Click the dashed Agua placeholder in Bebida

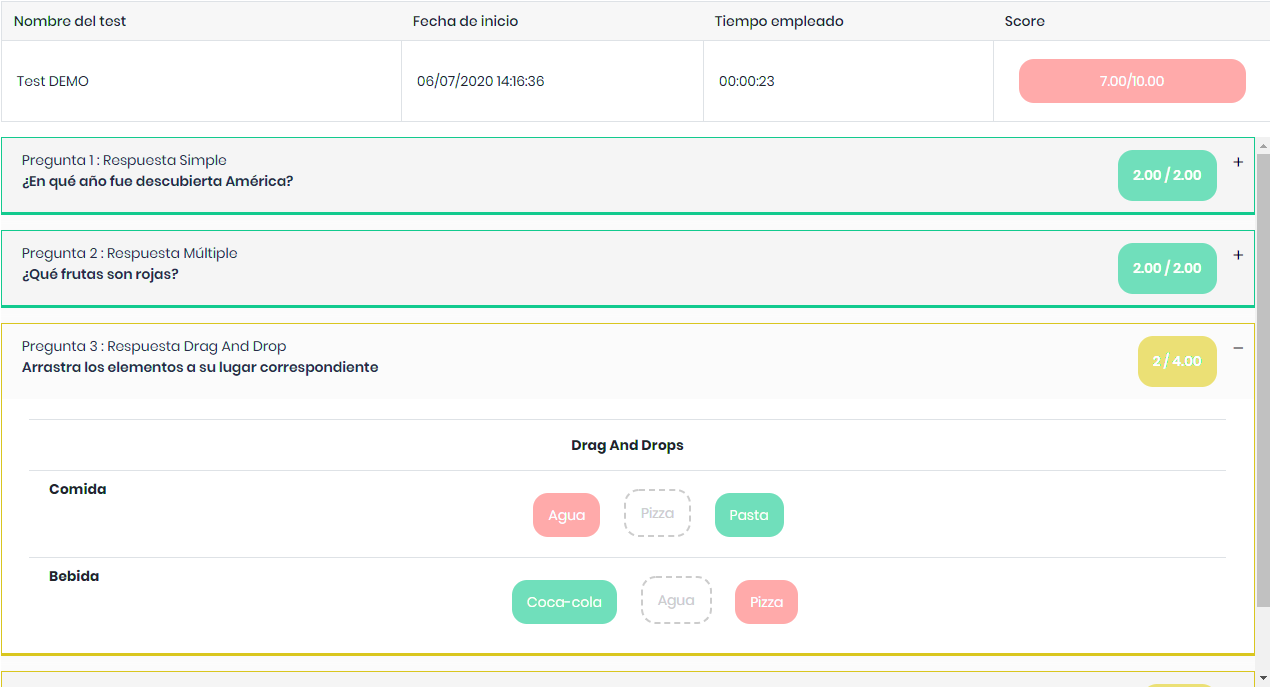676,600
